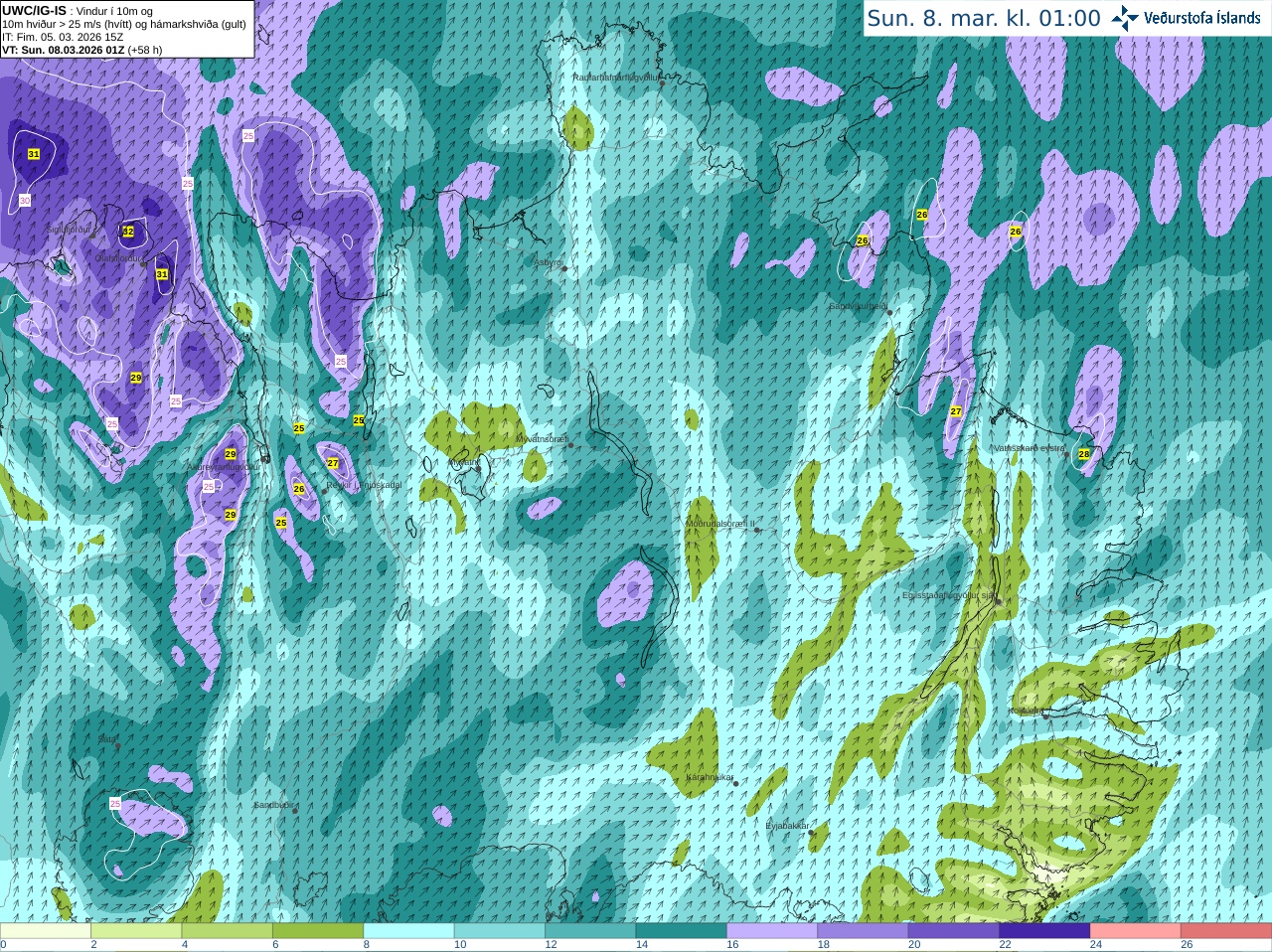Image resolution: width=1272 pixels, height=952 pixels.
Task: Click the station dot at Sandbúðir
Action: click(x=295, y=811)
